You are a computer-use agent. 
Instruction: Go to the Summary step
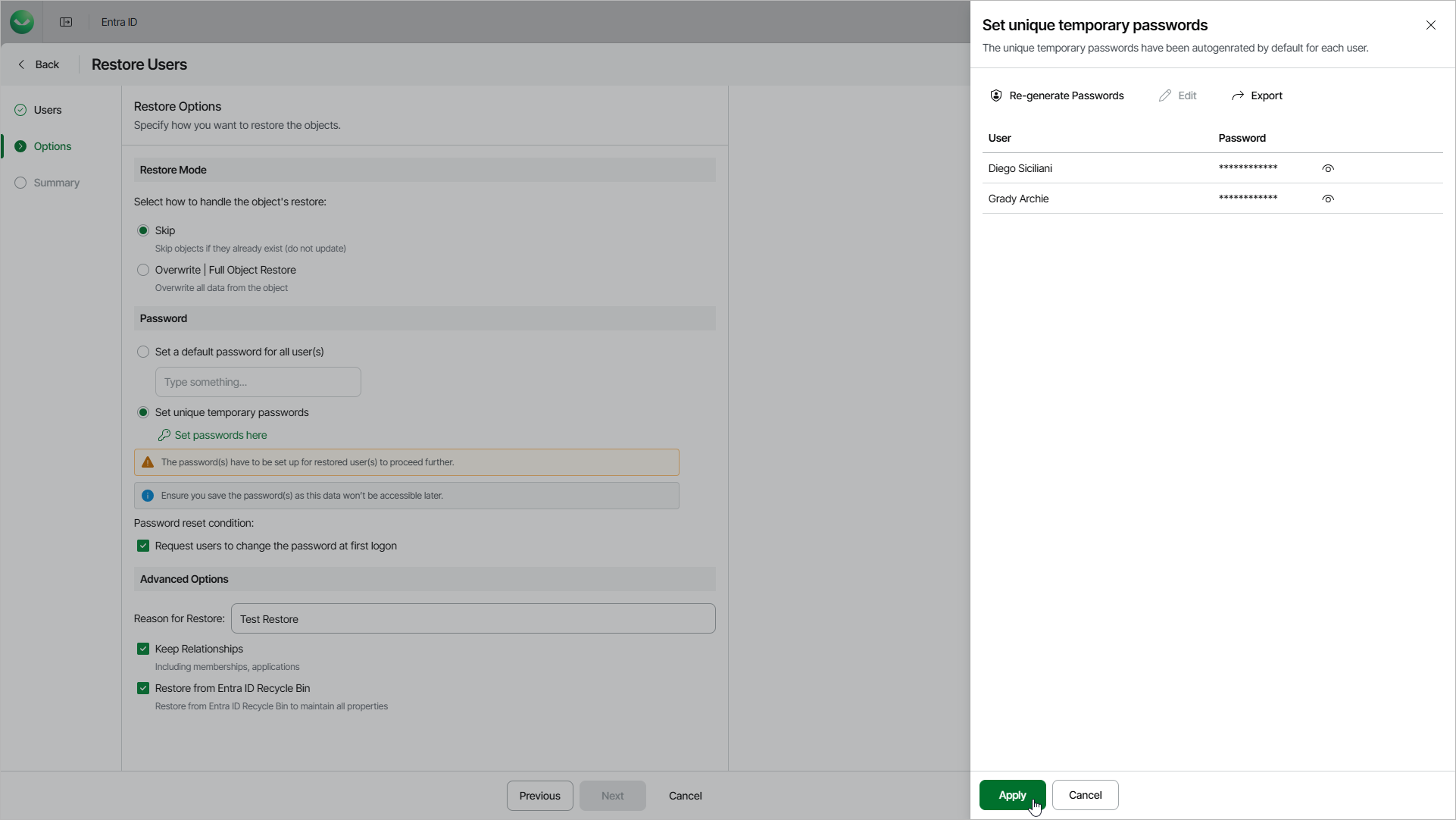coord(56,183)
